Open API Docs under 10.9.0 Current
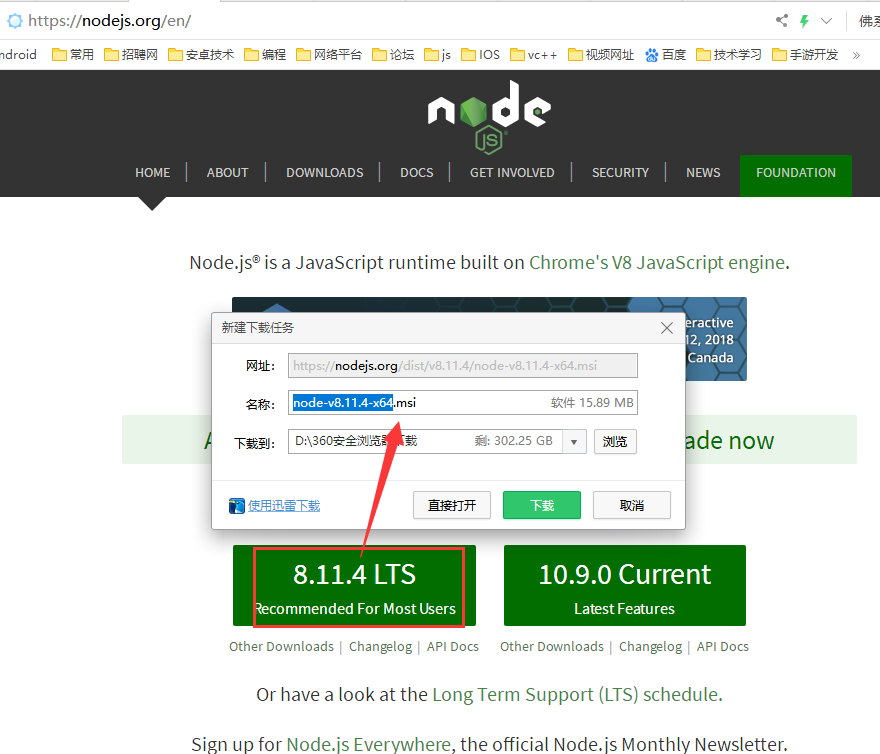This screenshot has height=754, width=880. click(x=723, y=647)
